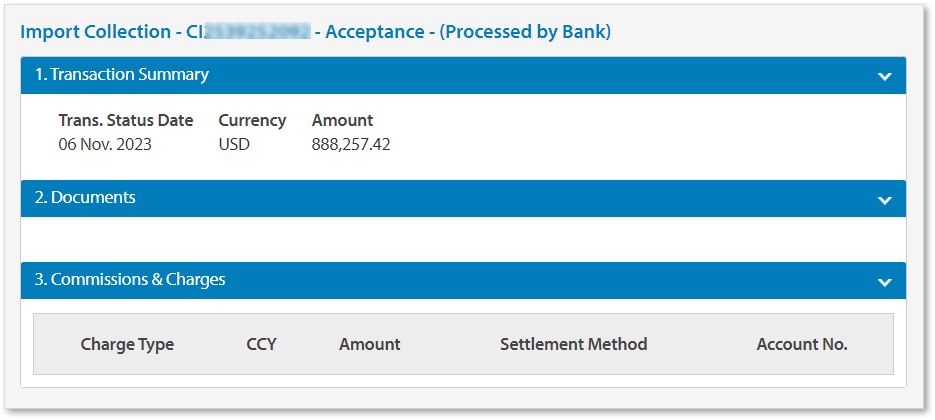Click the Charge Type column header
The image size is (935, 420).
point(127,344)
